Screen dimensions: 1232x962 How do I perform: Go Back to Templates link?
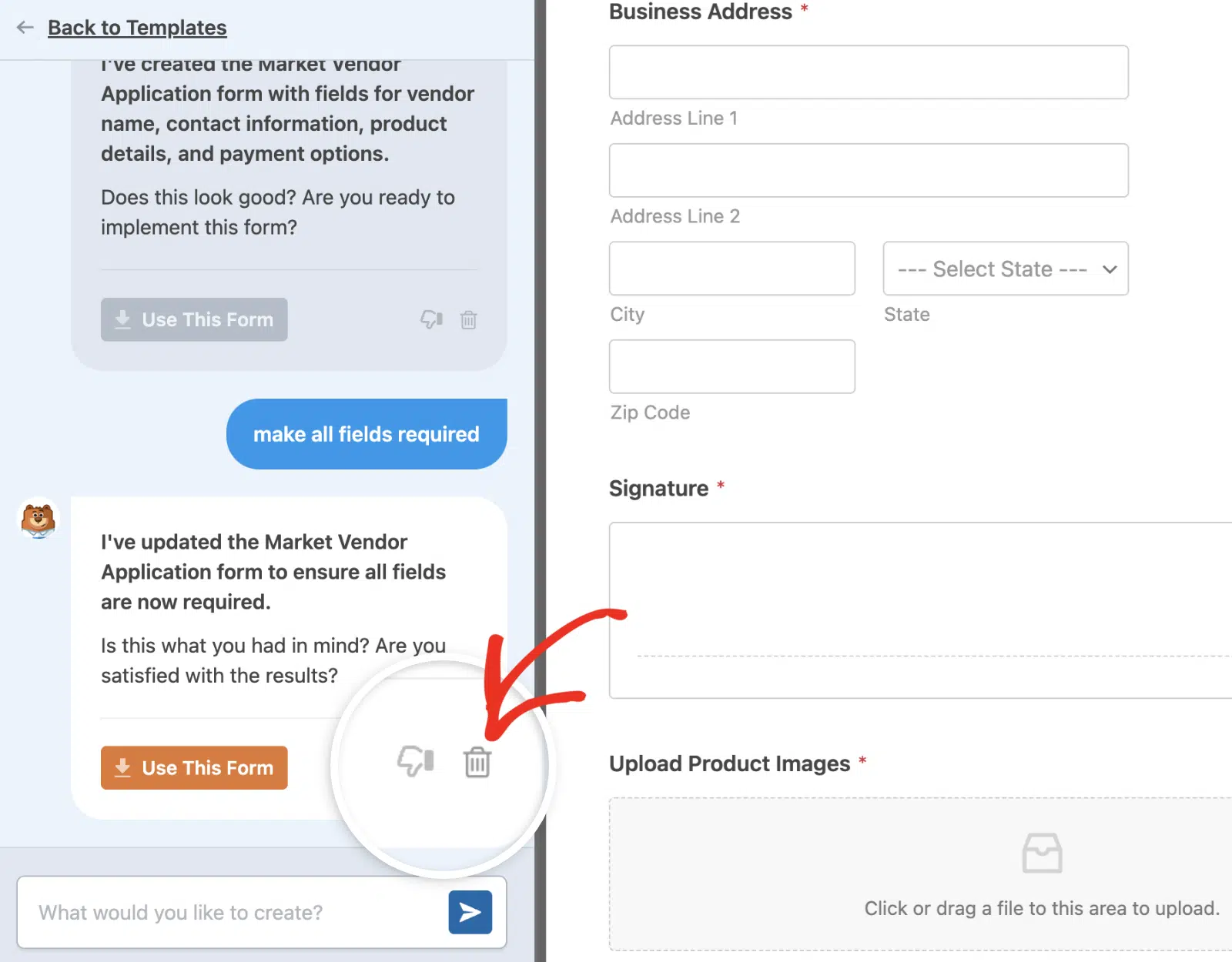point(137,28)
